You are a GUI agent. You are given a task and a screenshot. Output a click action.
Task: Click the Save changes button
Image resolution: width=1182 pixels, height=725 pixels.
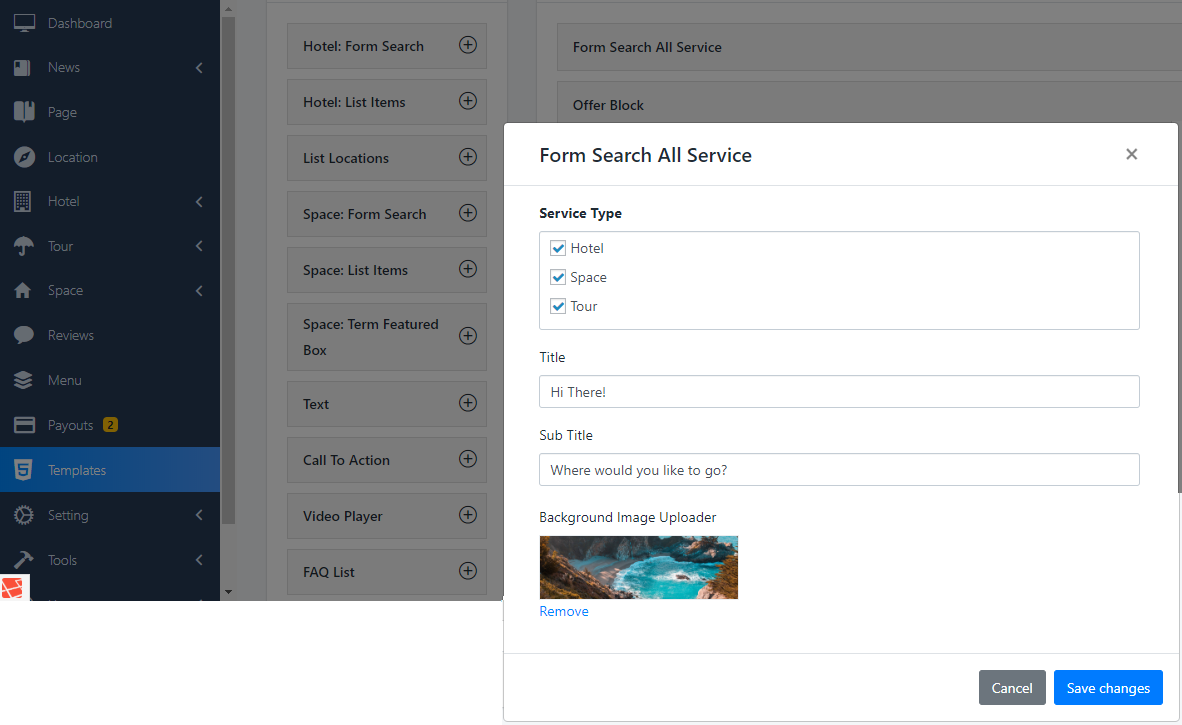pyautogui.click(x=1107, y=688)
